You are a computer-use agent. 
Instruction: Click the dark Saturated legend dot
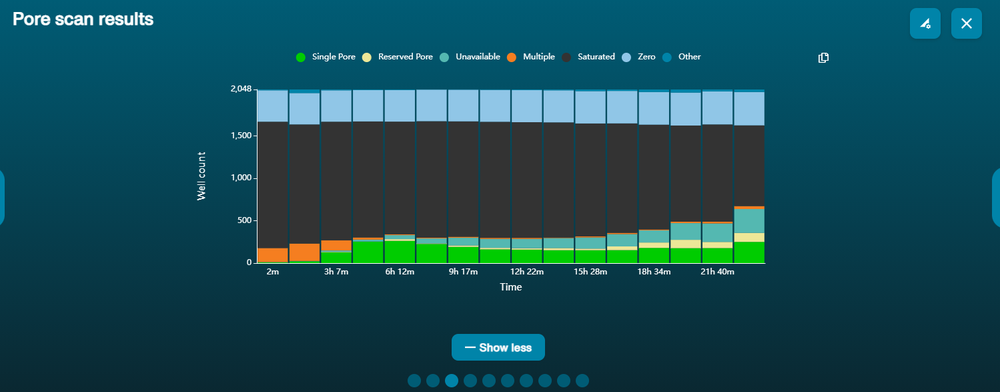pyautogui.click(x=566, y=57)
